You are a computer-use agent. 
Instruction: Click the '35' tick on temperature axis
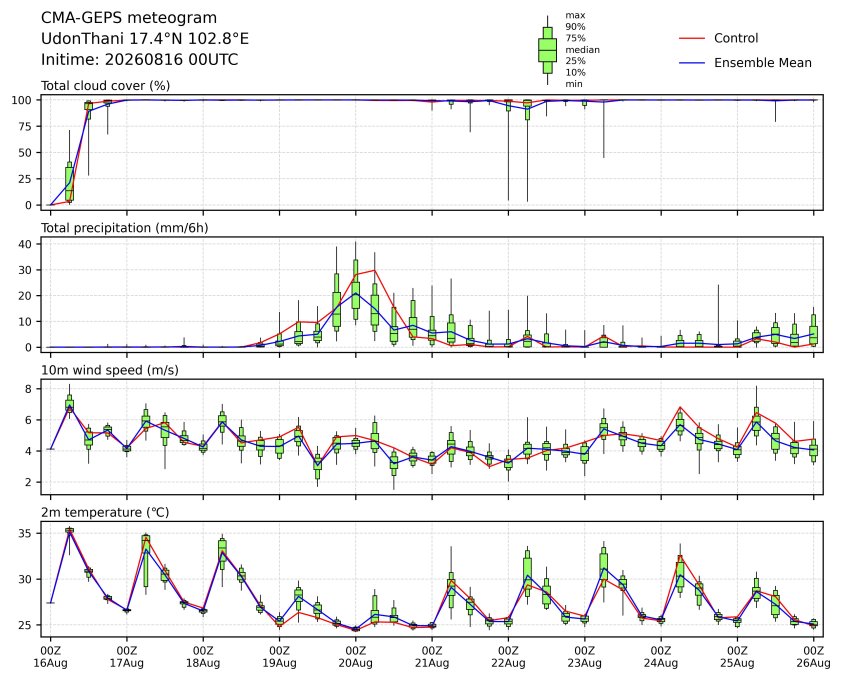tap(25, 533)
